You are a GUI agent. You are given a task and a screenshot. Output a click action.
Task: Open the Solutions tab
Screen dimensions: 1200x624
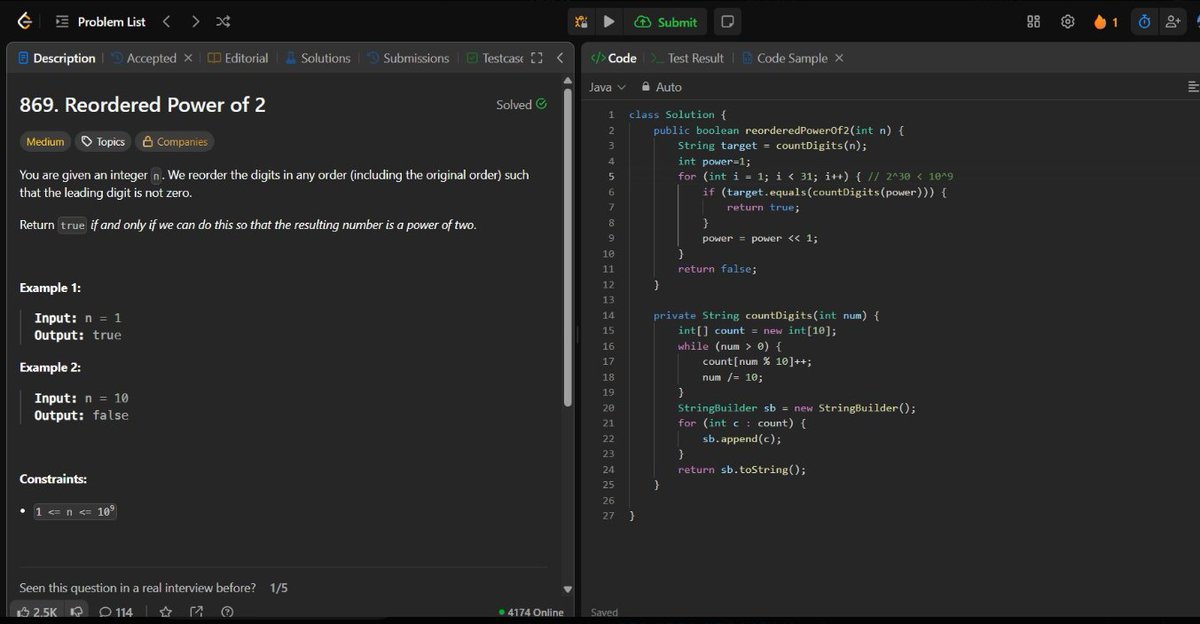317,58
